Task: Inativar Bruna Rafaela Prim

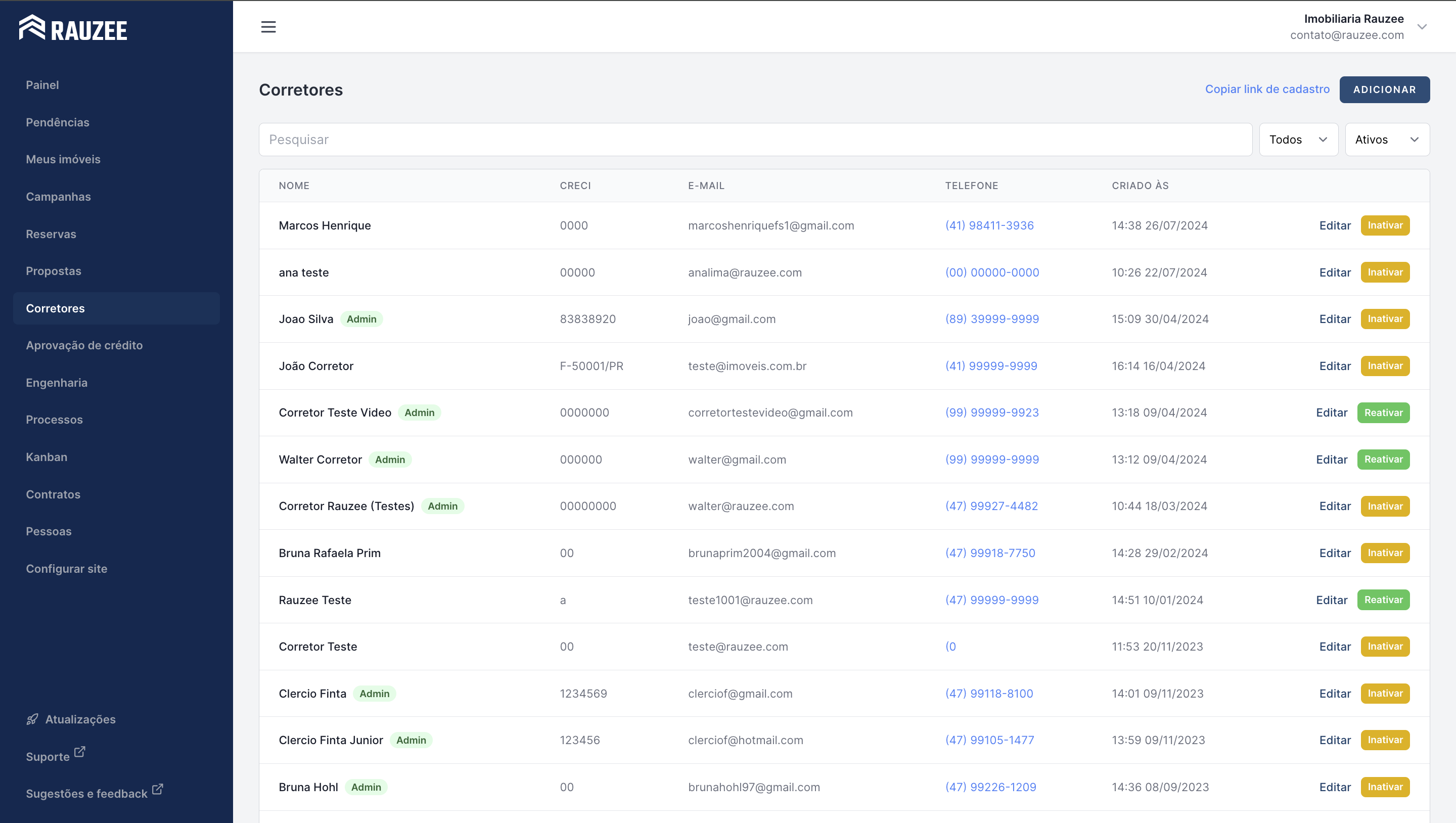Action: pyautogui.click(x=1385, y=553)
